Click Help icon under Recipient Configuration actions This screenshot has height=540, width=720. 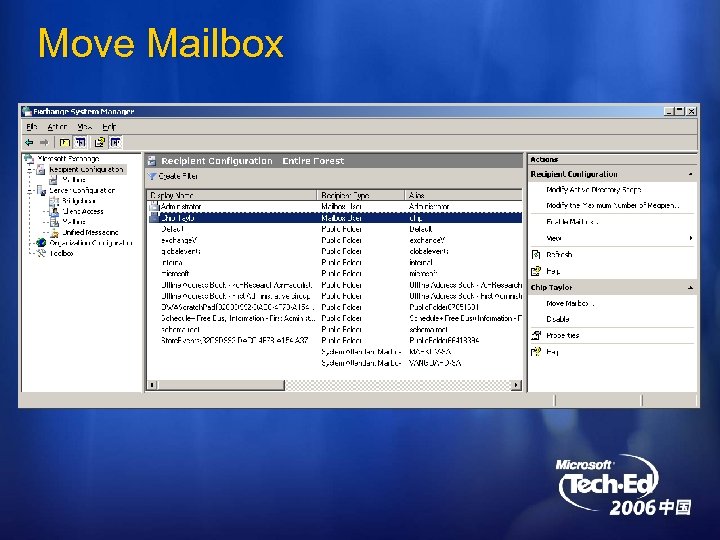point(536,271)
